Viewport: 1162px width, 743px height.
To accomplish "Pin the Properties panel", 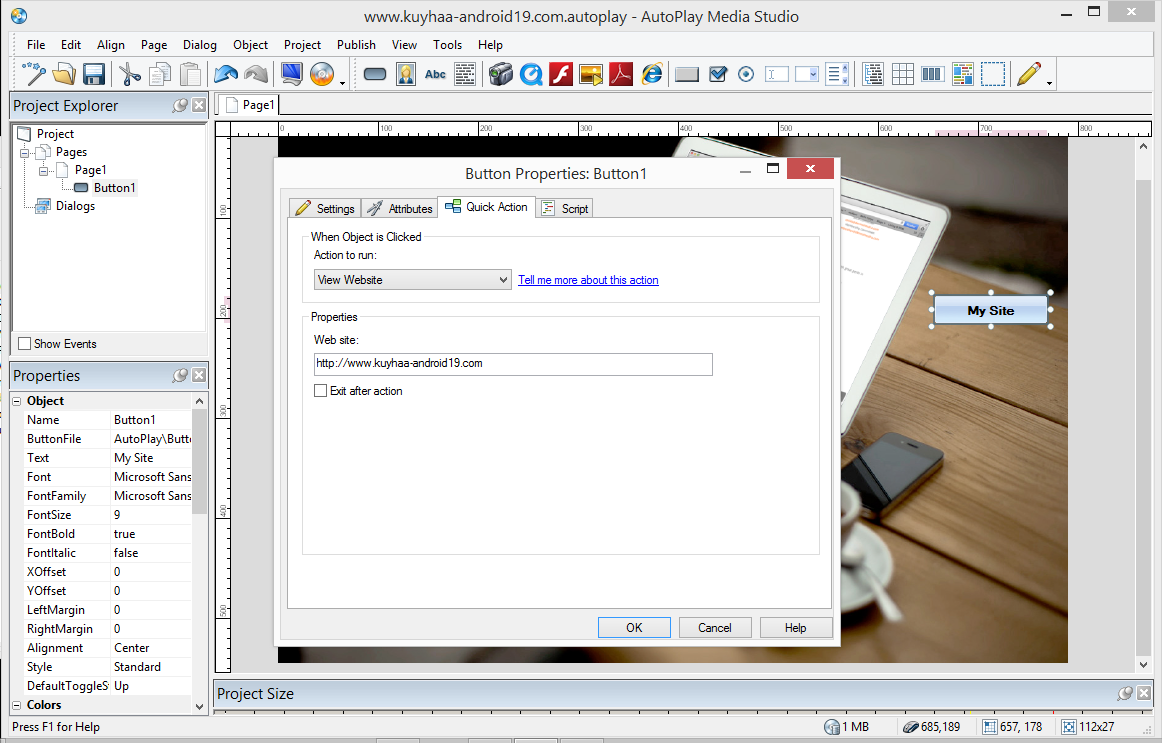I will [x=180, y=376].
